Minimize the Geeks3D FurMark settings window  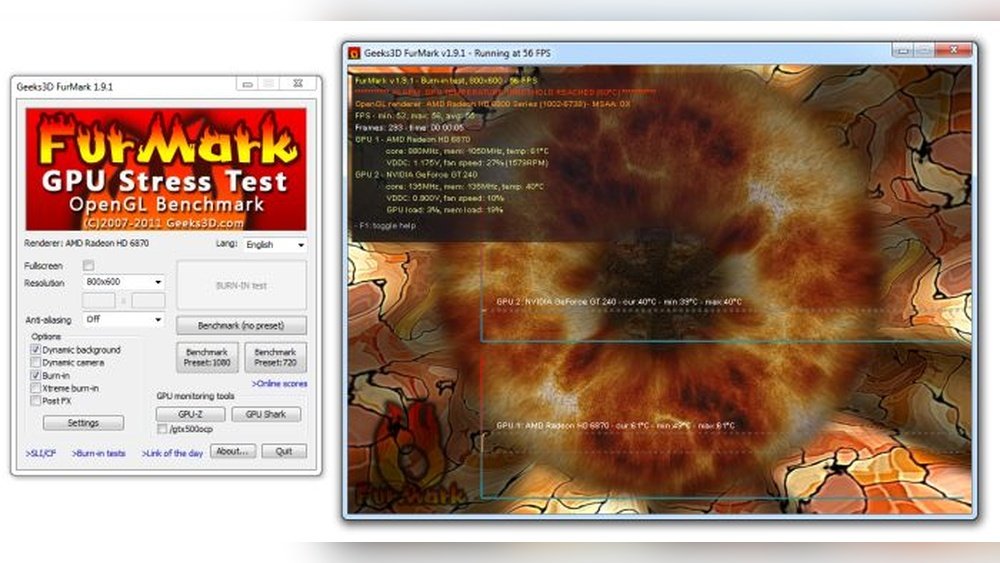(x=247, y=86)
